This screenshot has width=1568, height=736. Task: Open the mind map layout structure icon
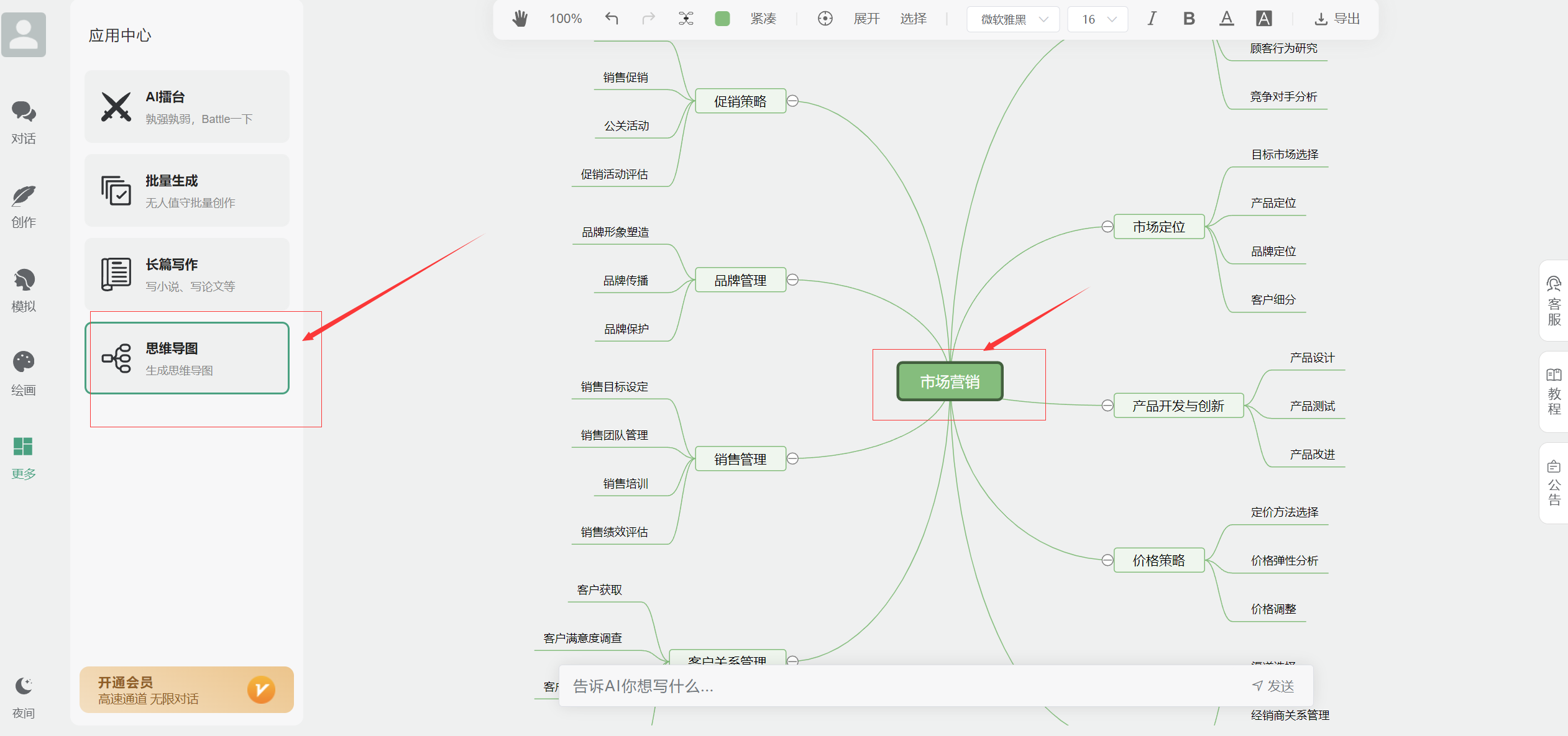685,19
